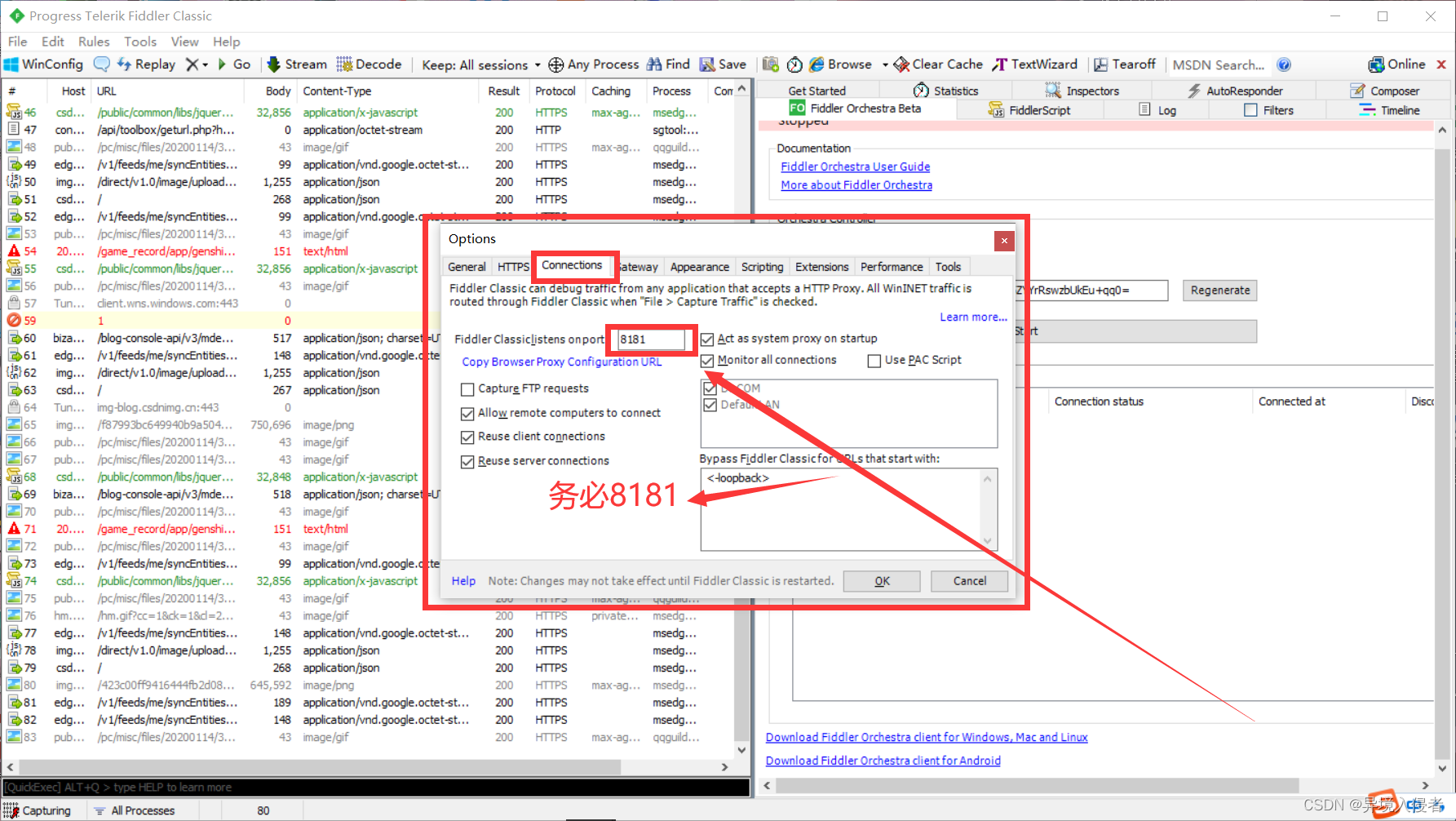Viewport: 1456px width, 821px height.
Task: Click the Replay toolbar button
Action: click(146, 64)
